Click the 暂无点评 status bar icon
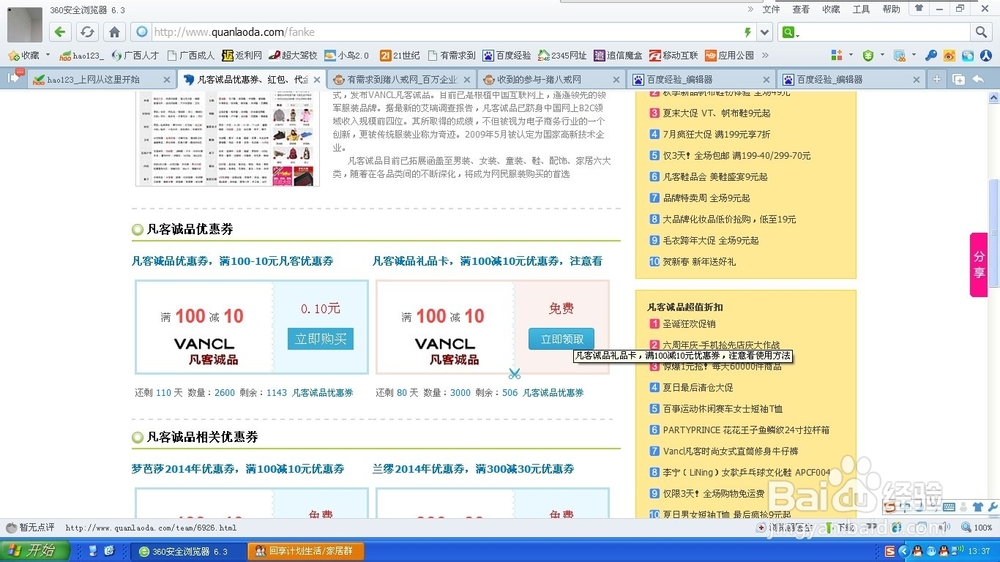Screen dimensions: 1000x562 (30, 528)
